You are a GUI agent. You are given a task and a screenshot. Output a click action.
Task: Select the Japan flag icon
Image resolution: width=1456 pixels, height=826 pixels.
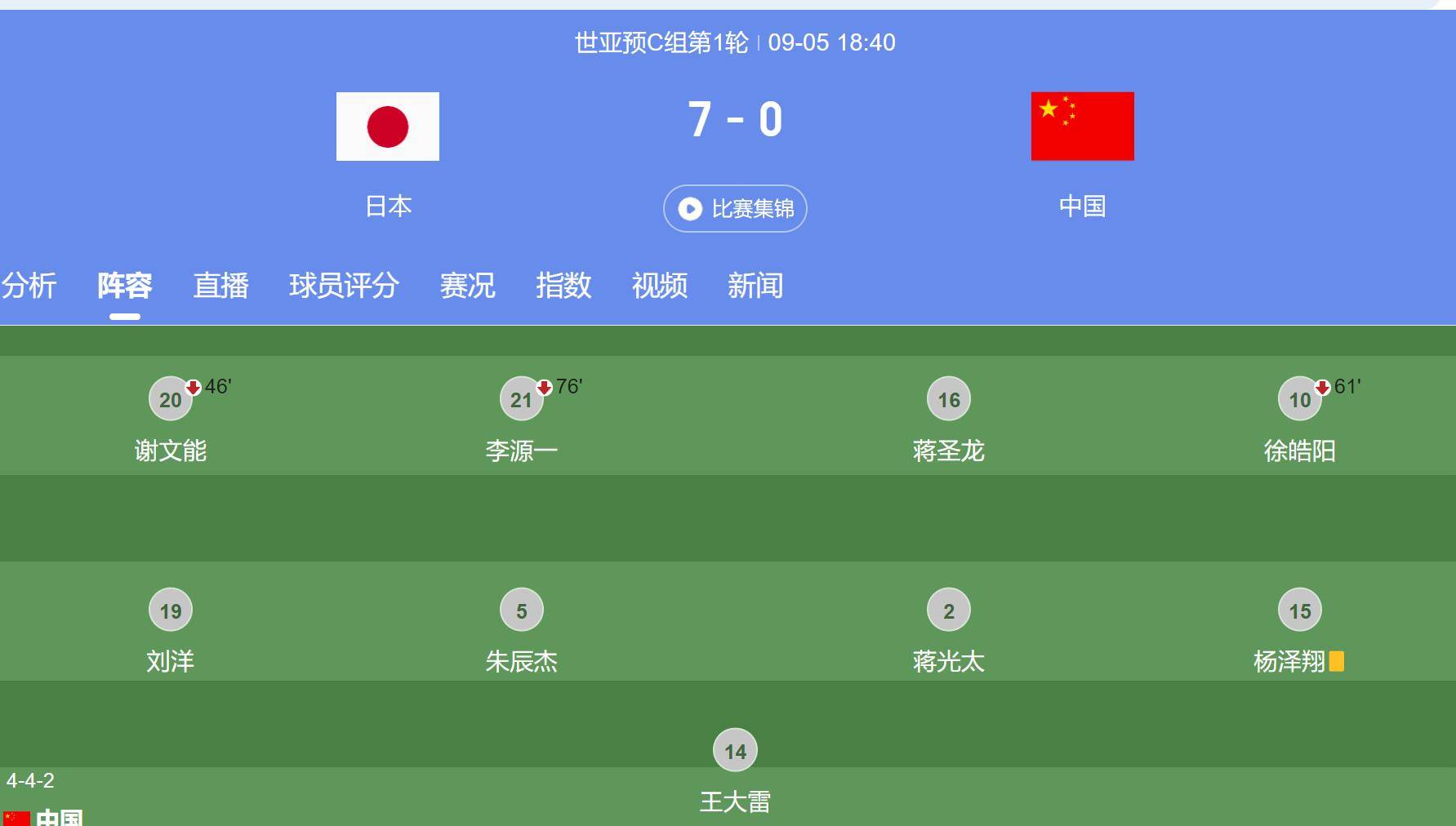387,127
